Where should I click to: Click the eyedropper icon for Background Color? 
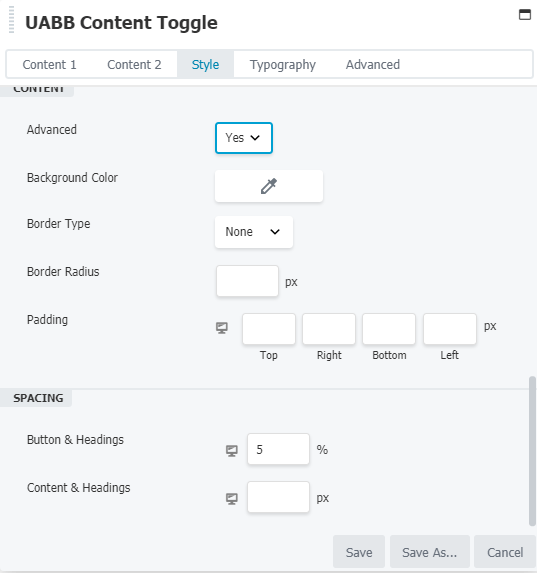[269, 186]
